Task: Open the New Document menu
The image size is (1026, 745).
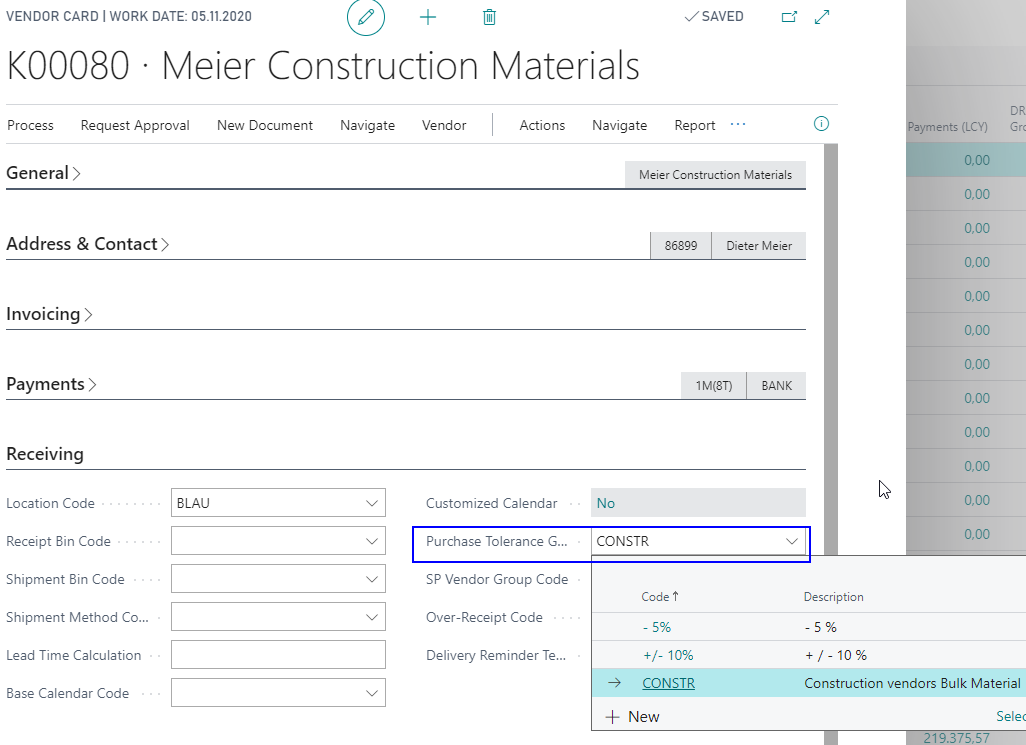Action: pos(265,125)
